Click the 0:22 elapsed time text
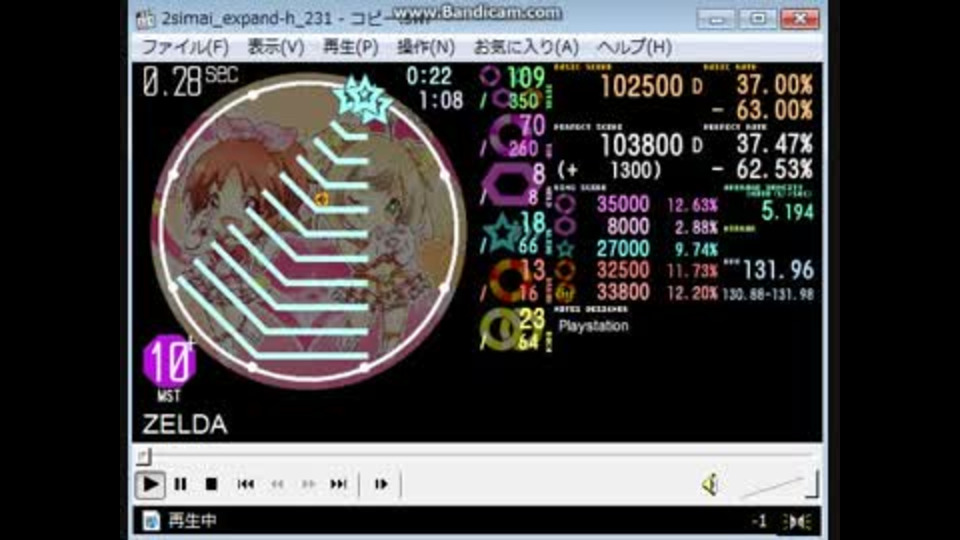The image size is (960, 540). [429, 77]
